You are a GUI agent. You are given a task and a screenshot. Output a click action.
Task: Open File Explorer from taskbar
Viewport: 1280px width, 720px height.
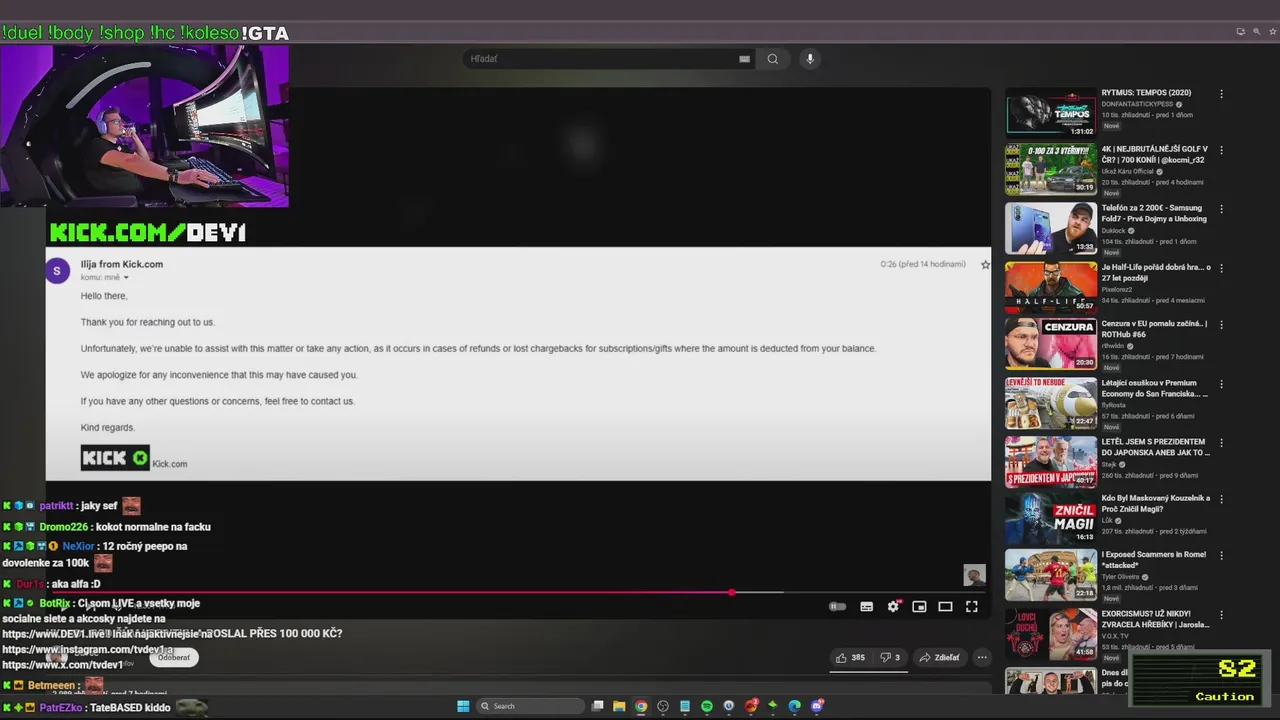point(619,706)
